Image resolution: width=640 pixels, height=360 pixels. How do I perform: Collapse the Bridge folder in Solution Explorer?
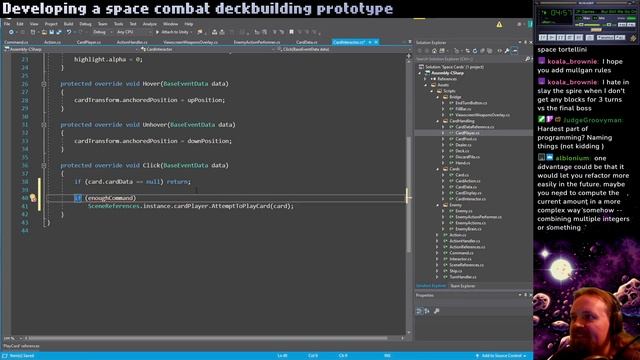[438, 97]
